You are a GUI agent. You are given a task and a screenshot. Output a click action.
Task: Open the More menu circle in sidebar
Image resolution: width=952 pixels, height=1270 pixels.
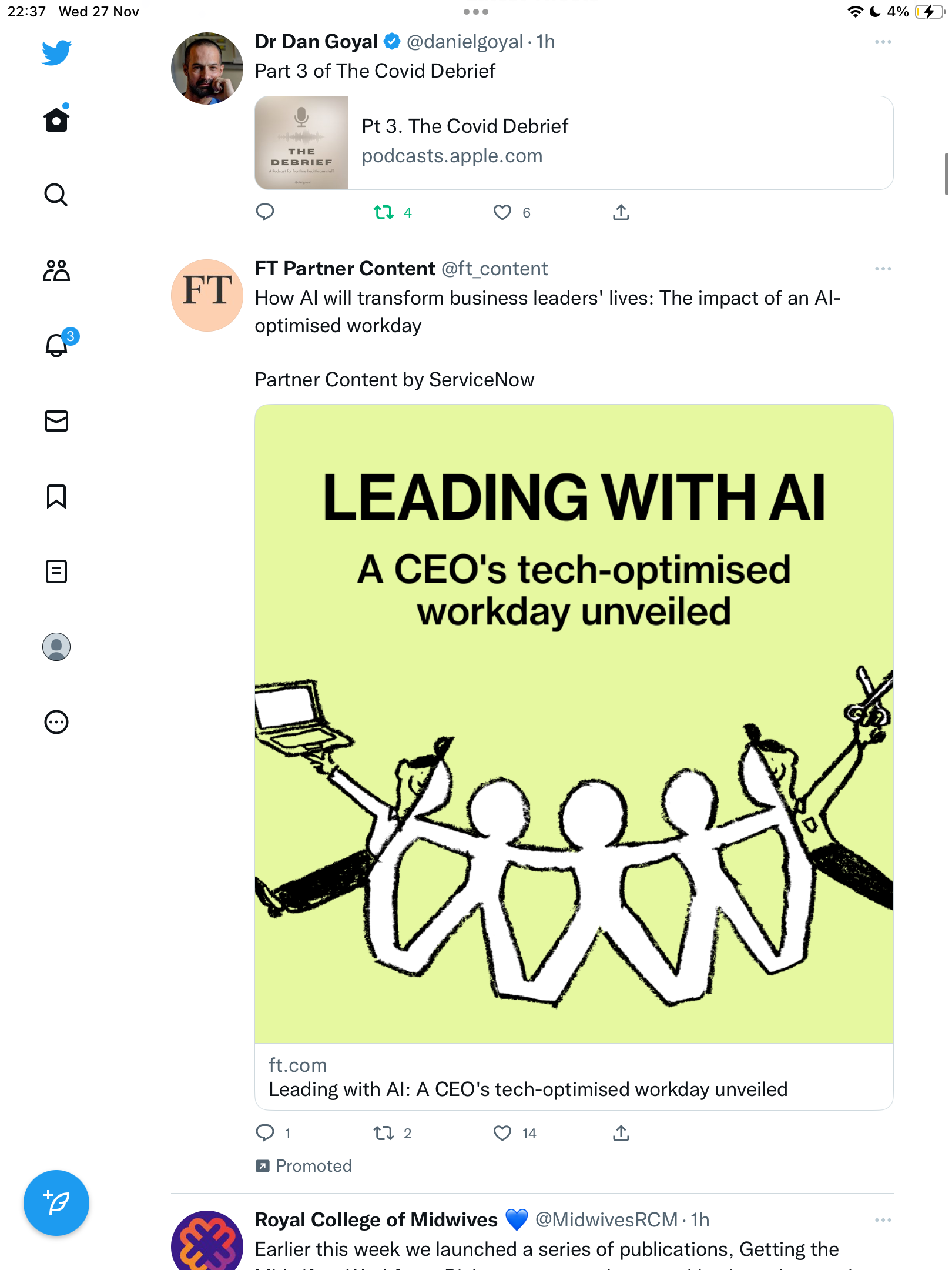(56, 722)
